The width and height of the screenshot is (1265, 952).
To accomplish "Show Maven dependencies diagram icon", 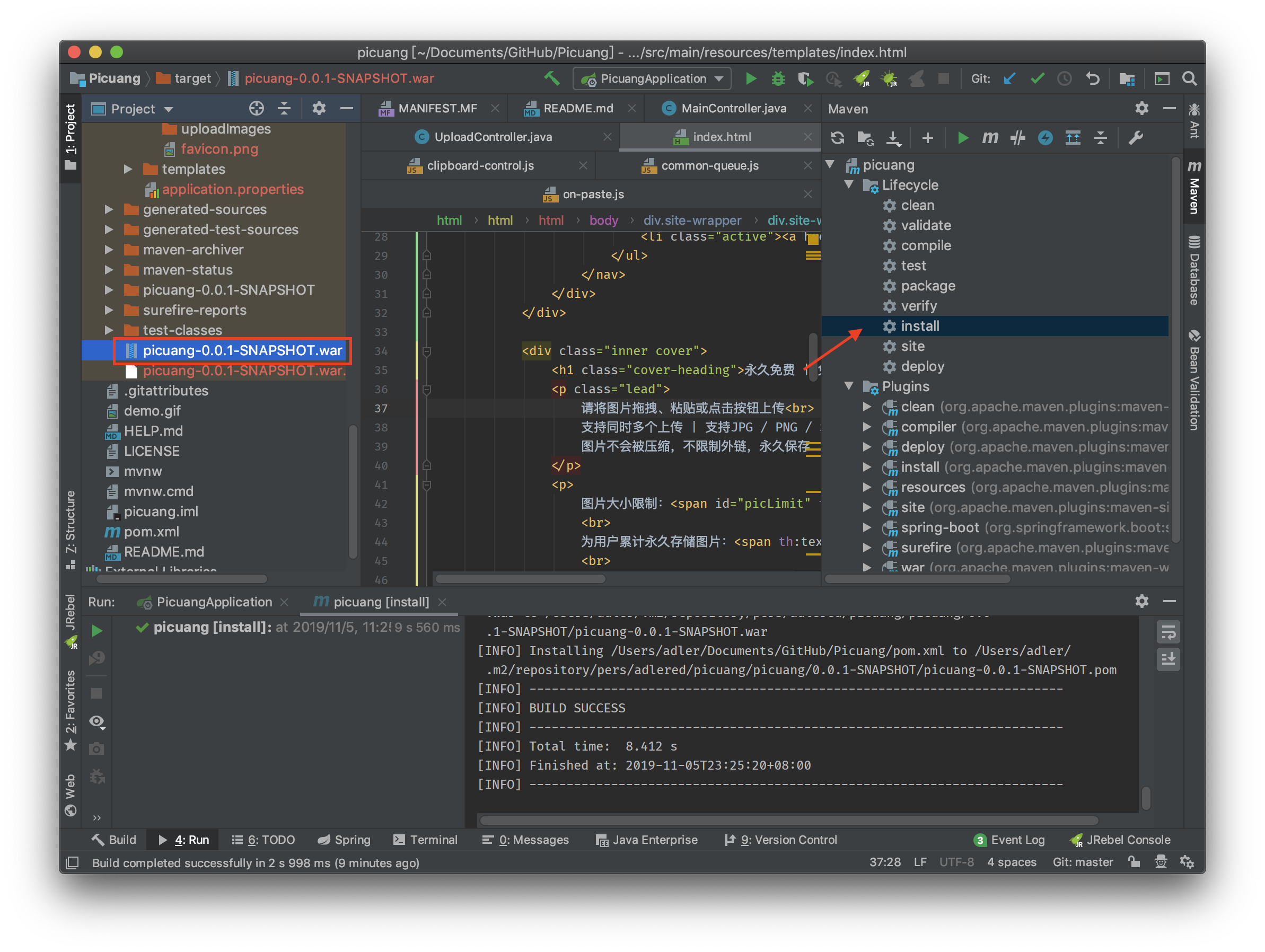I will (1073, 138).
